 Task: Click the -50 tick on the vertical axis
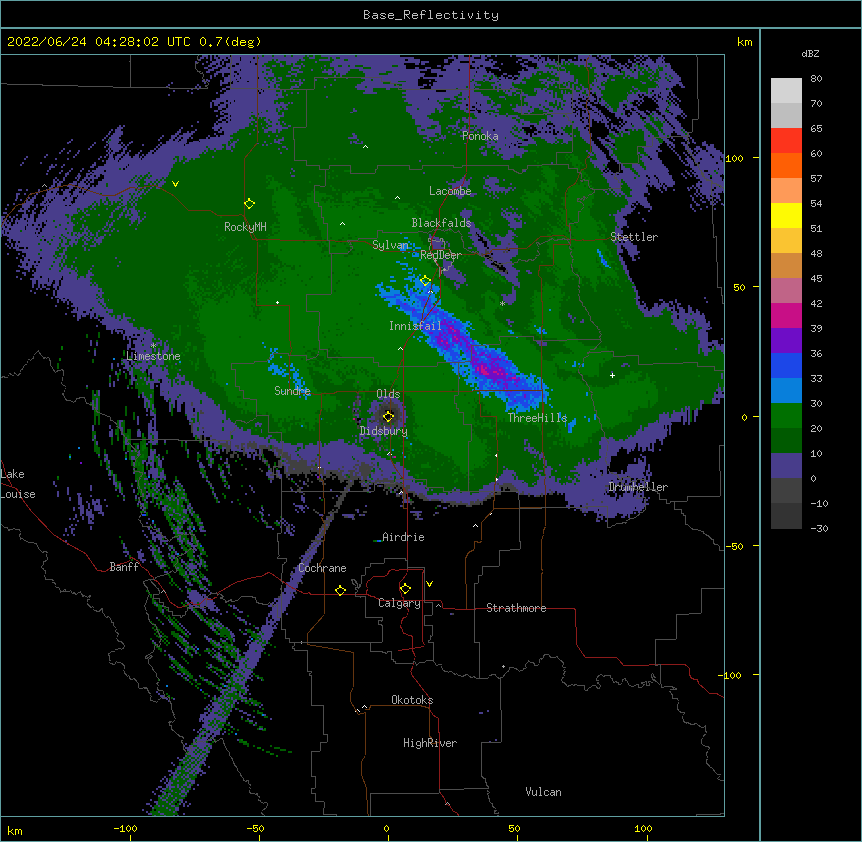735,546
